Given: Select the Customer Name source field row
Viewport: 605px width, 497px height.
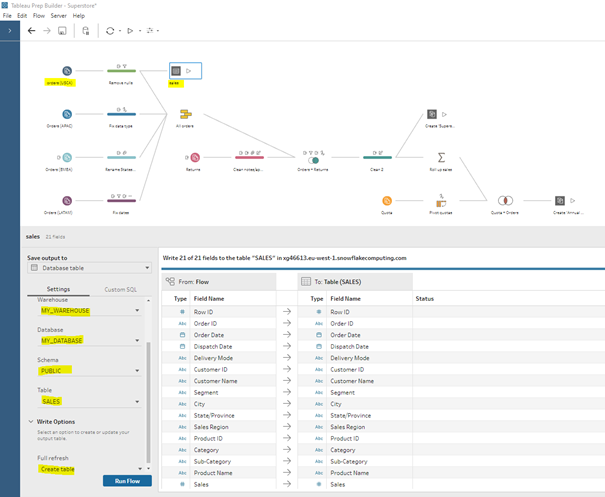Looking at the screenshot, I should (x=219, y=381).
